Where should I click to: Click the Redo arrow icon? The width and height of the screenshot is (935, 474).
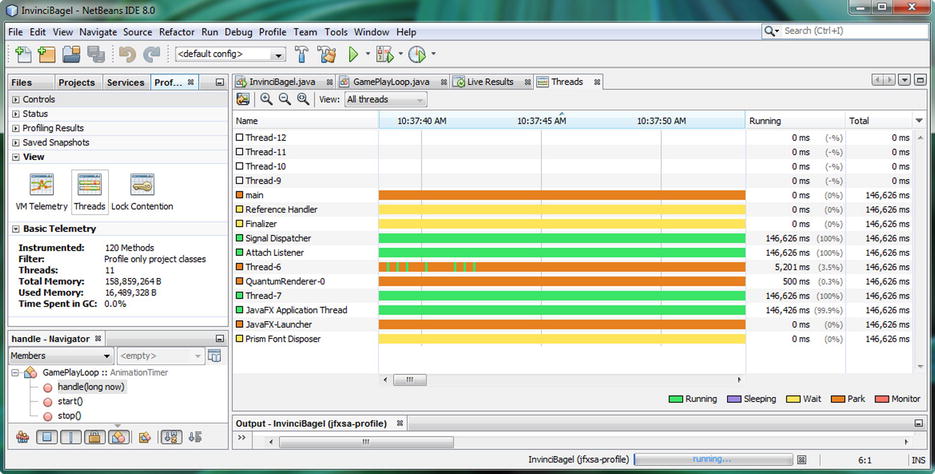[151, 54]
